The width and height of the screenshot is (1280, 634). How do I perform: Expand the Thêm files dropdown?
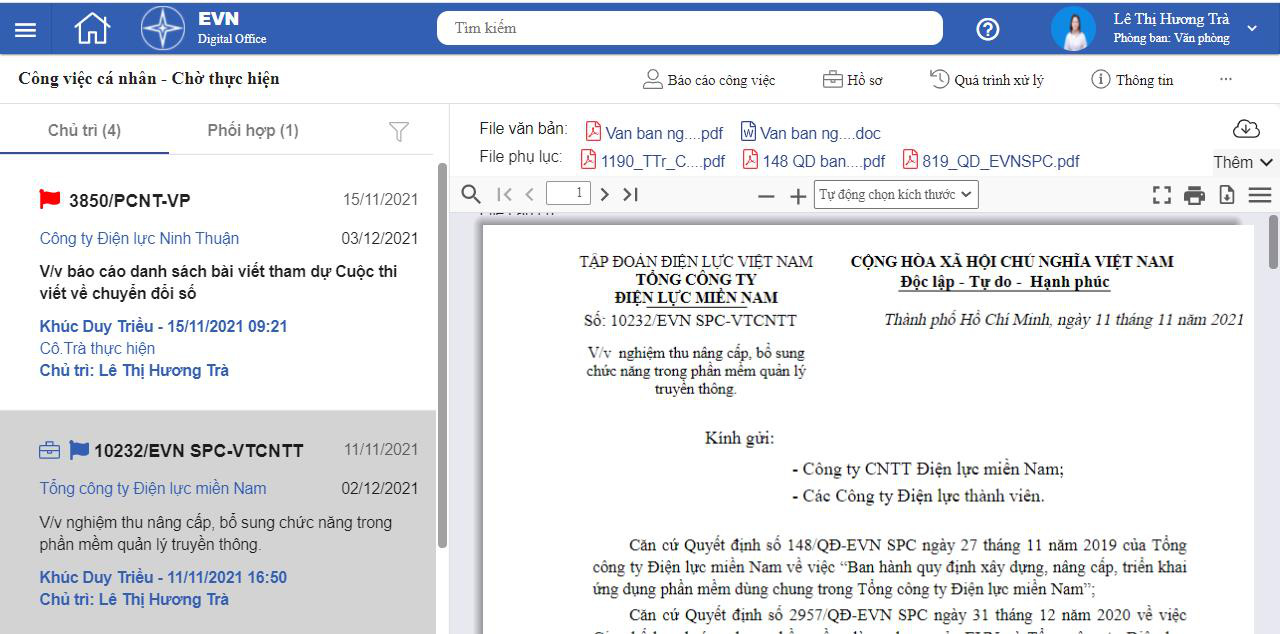(x=1243, y=162)
